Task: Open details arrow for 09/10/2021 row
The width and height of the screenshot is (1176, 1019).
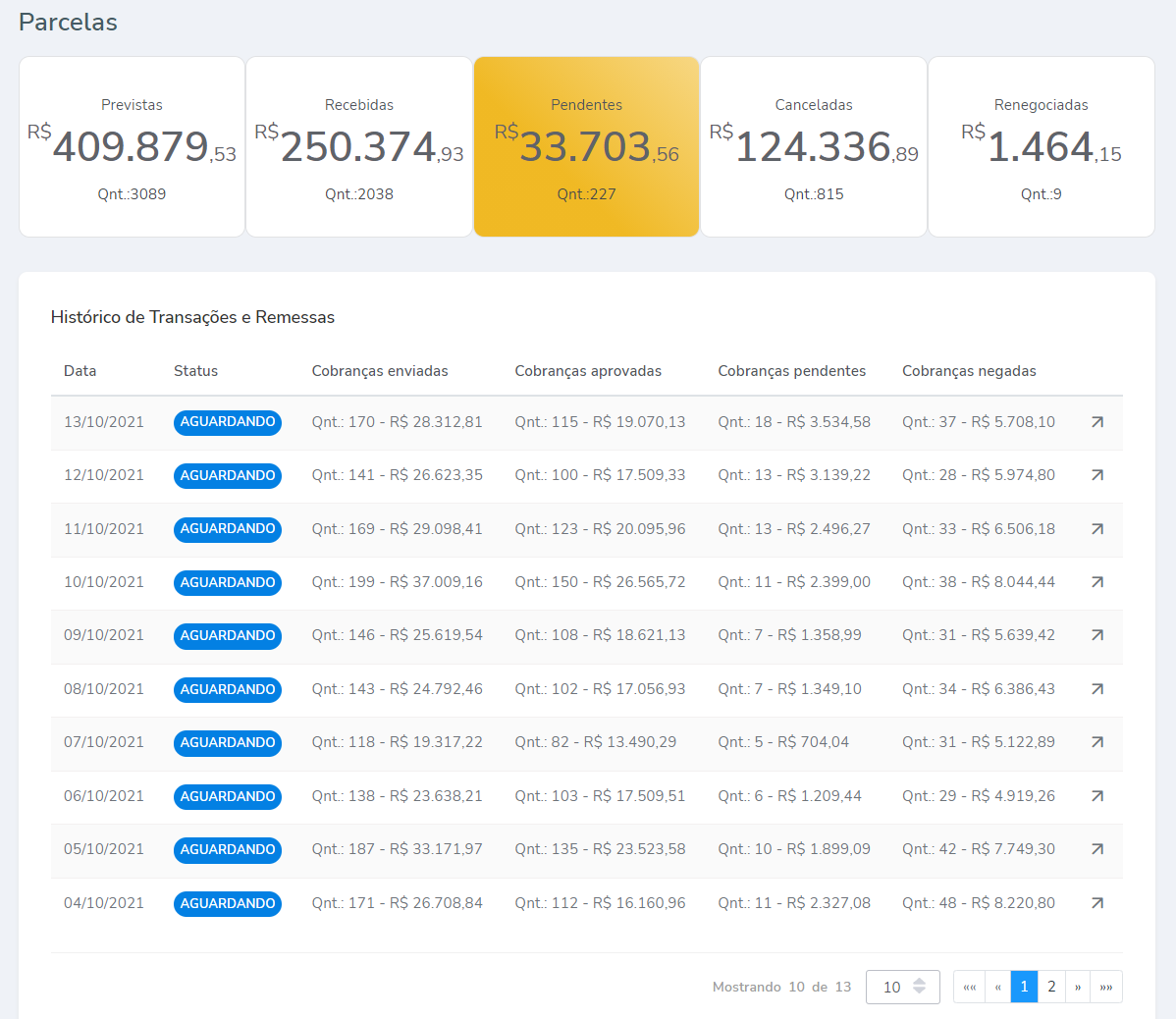Action: click(x=1096, y=635)
